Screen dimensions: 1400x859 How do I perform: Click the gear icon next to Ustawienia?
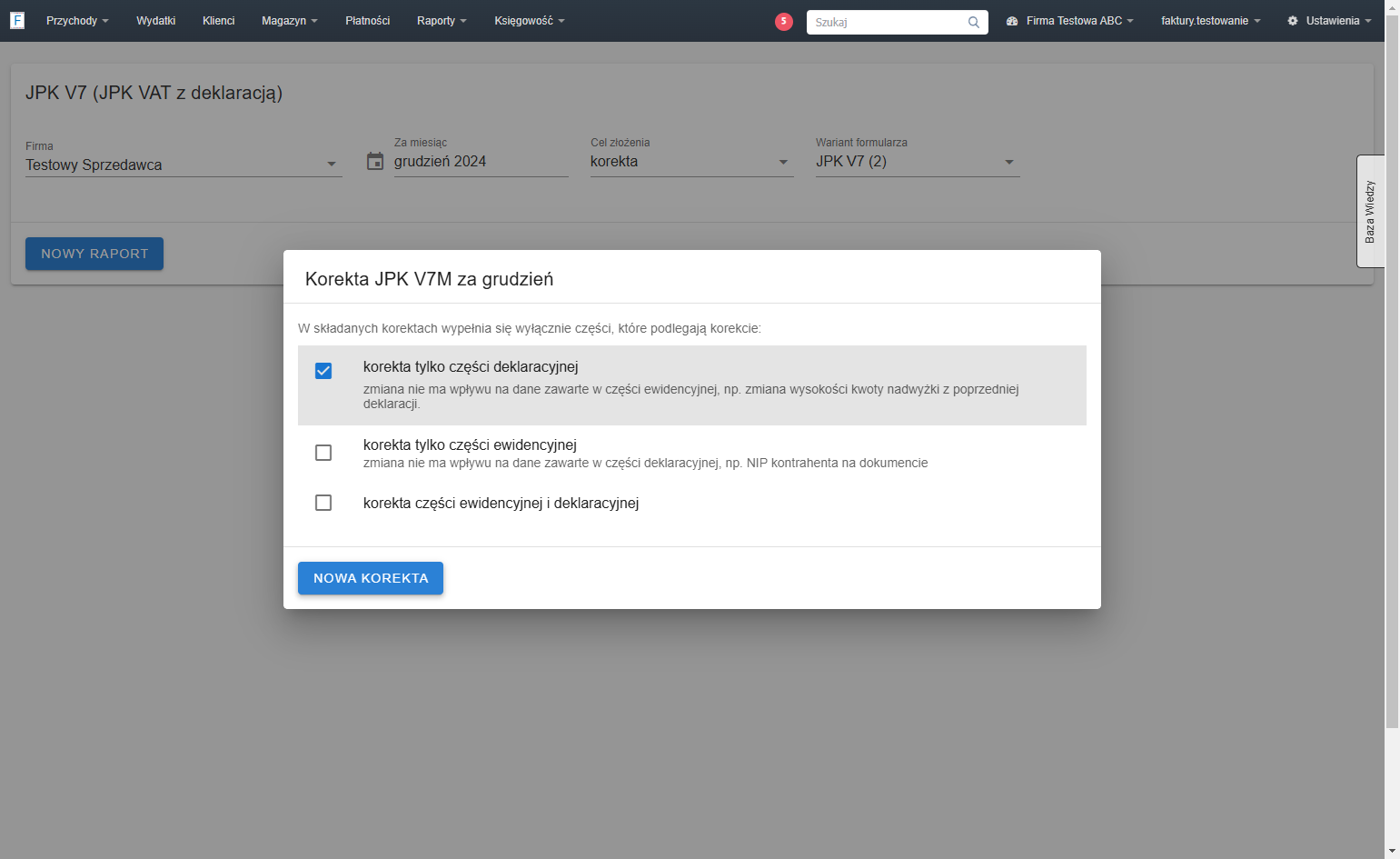(x=1293, y=21)
